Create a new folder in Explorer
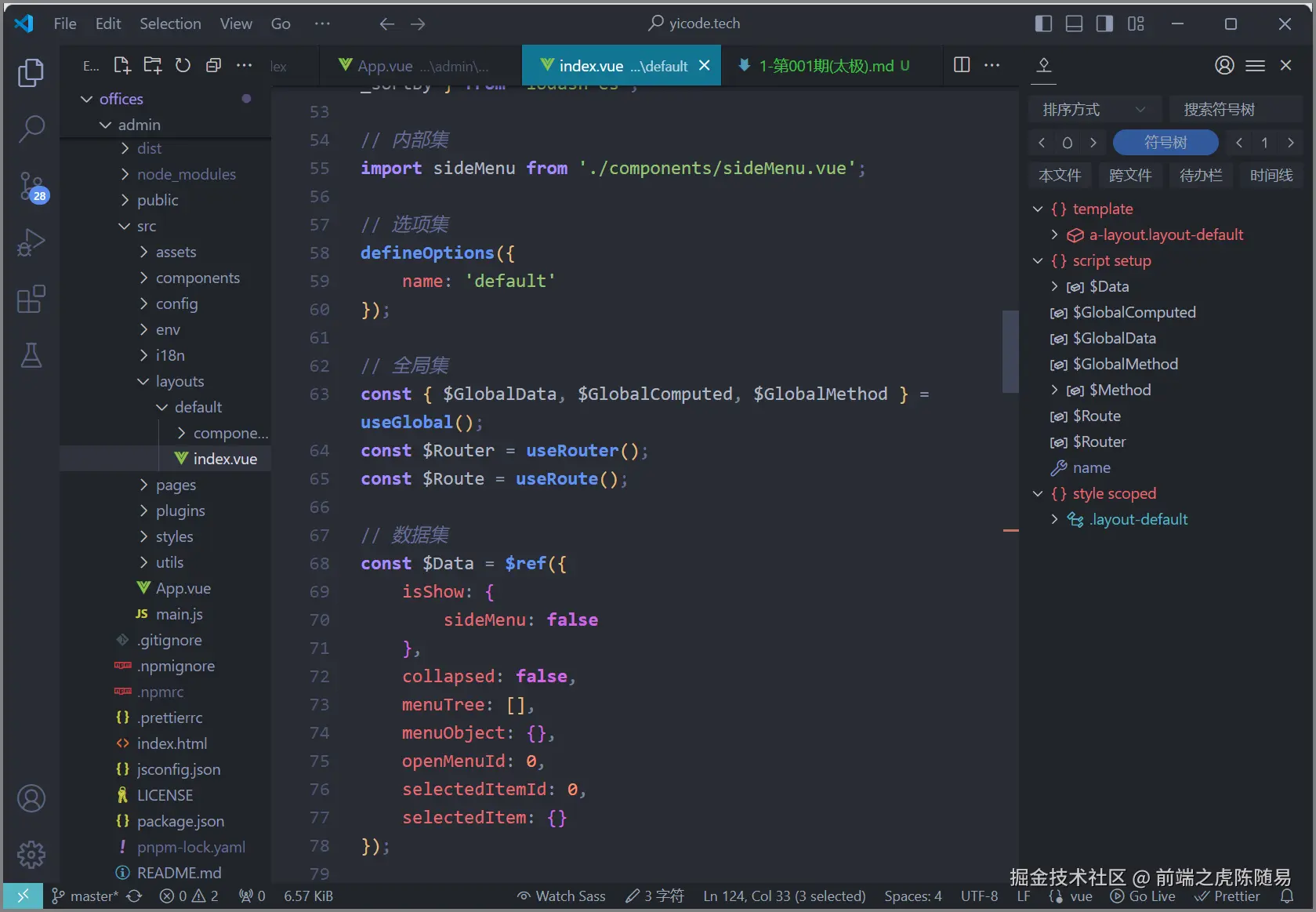This screenshot has width=1316, height=912. [153, 66]
